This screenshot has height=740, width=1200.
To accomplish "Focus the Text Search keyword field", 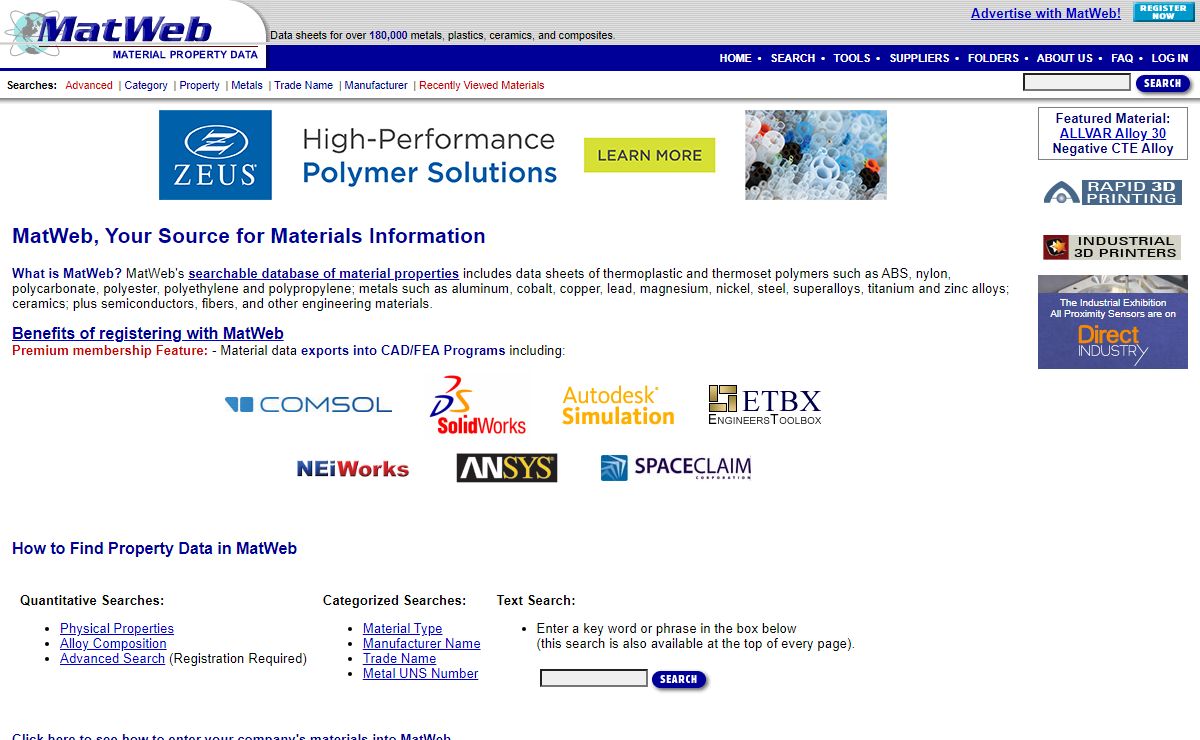I will [x=594, y=678].
